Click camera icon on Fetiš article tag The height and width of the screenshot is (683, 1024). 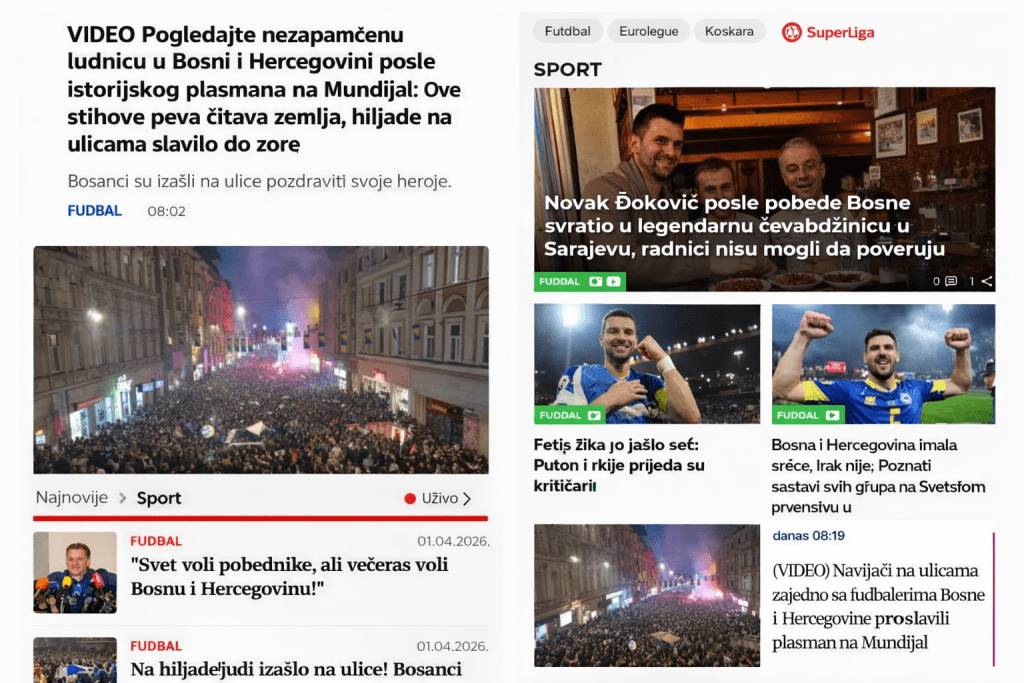pos(594,415)
